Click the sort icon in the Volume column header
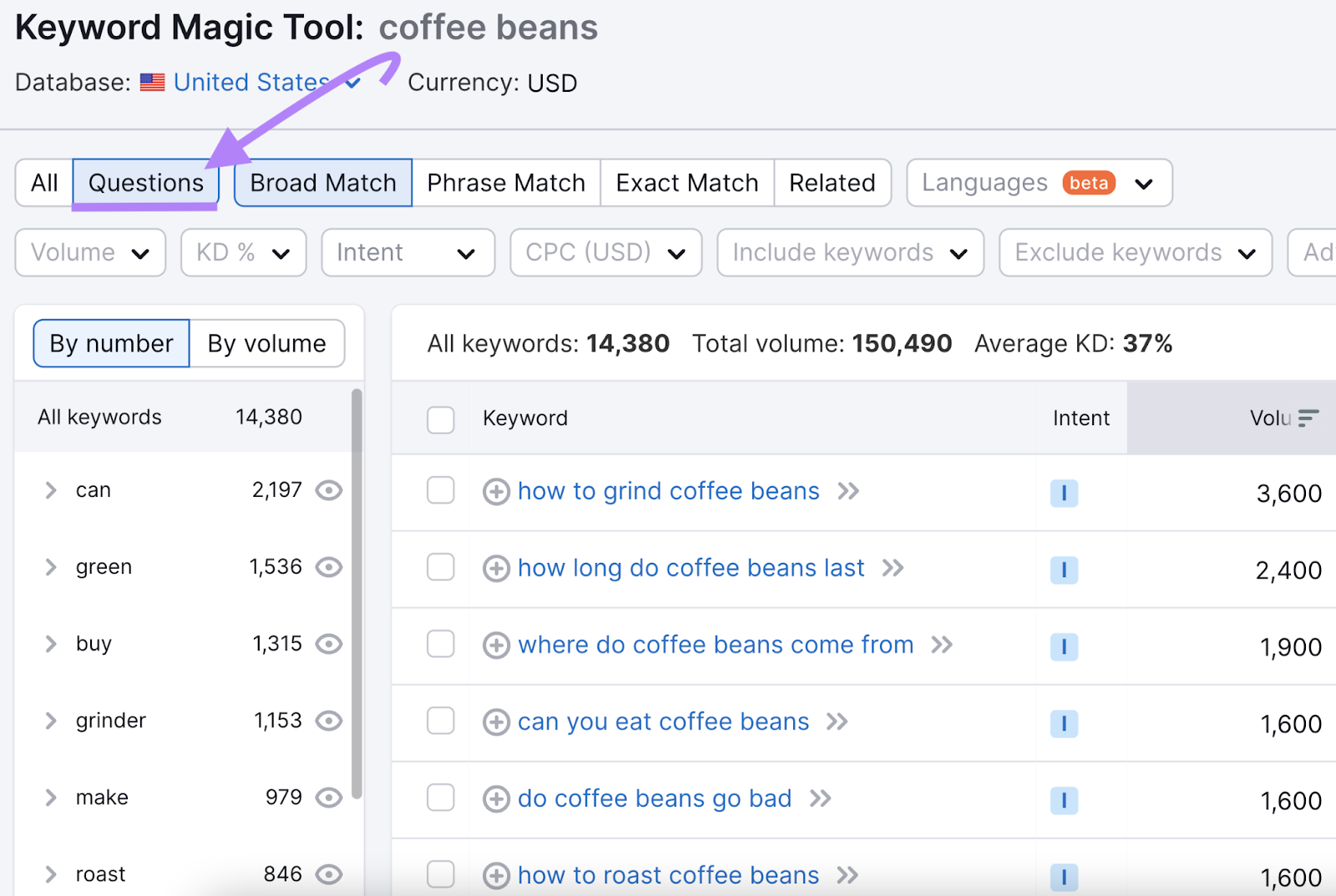This screenshot has height=896, width=1336. click(1310, 418)
